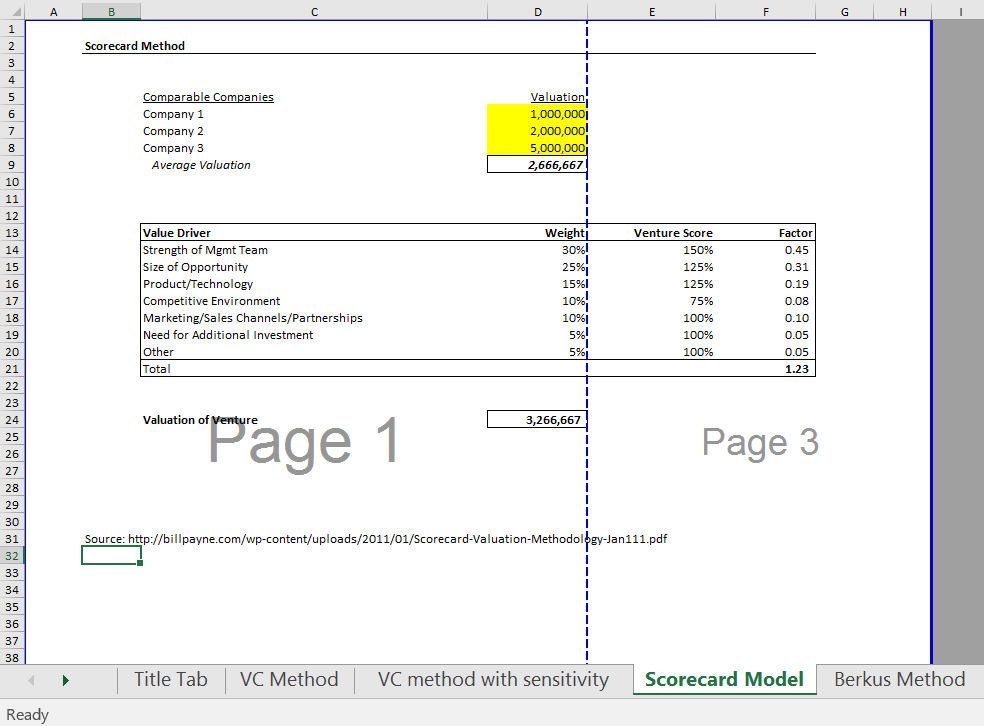Image resolution: width=984 pixels, height=726 pixels.
Task: Select row 9 header
Action: point(12,165)
